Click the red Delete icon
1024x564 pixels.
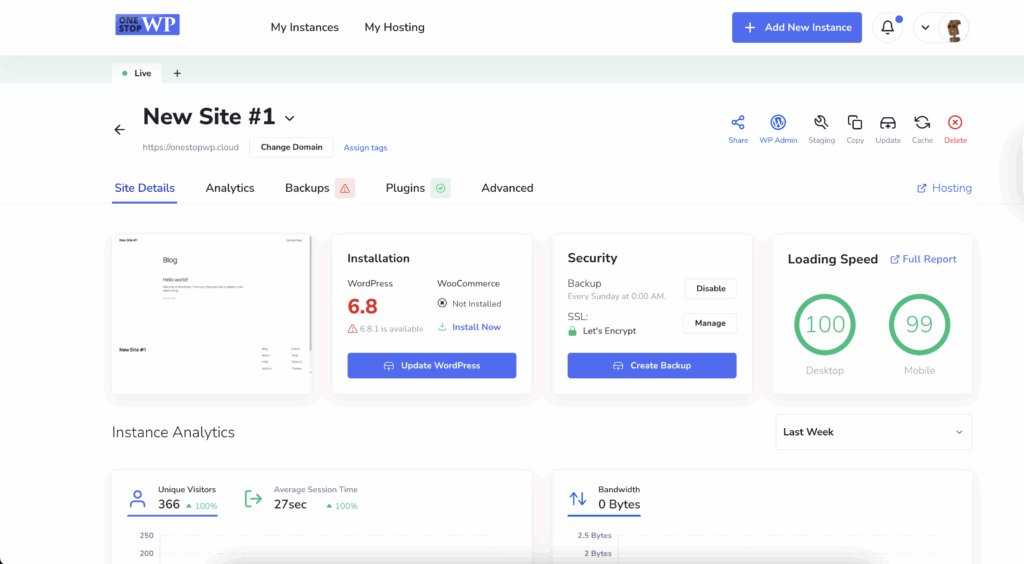click(x=955, y=123)
